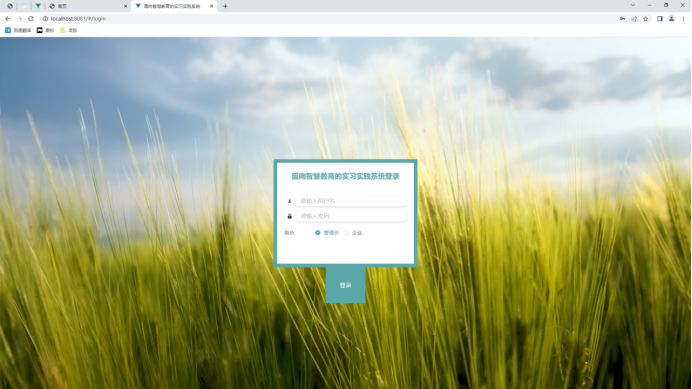Screen dimensions: 692x389
Task: Expand the tab search chevron
Action: 633,5
